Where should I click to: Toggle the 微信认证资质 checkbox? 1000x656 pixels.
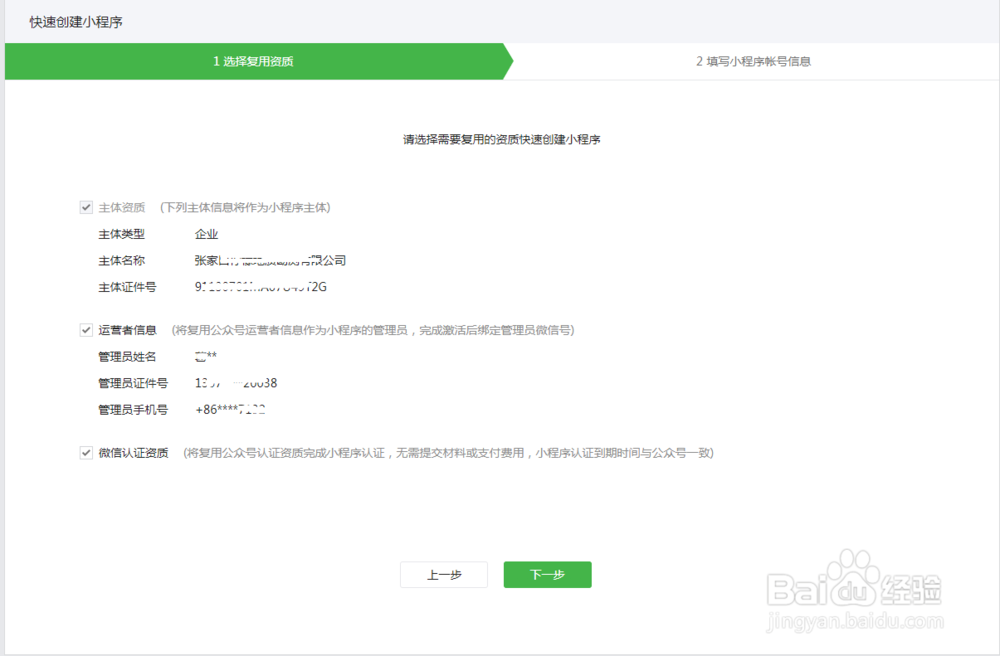coord(86,453)
